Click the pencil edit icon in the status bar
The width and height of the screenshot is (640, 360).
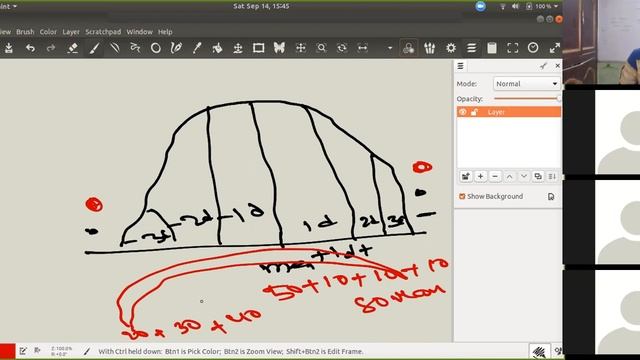coord(23,351)
